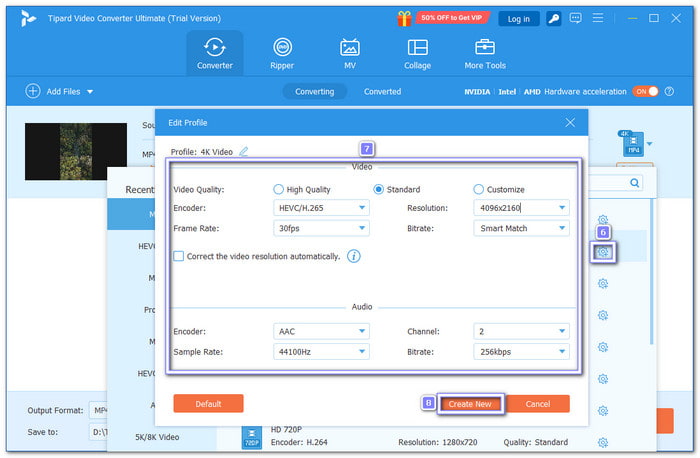The width and height of the screenshot is (700, 458).
Task: Click the key register icon
Action: [x=553, y=18]
